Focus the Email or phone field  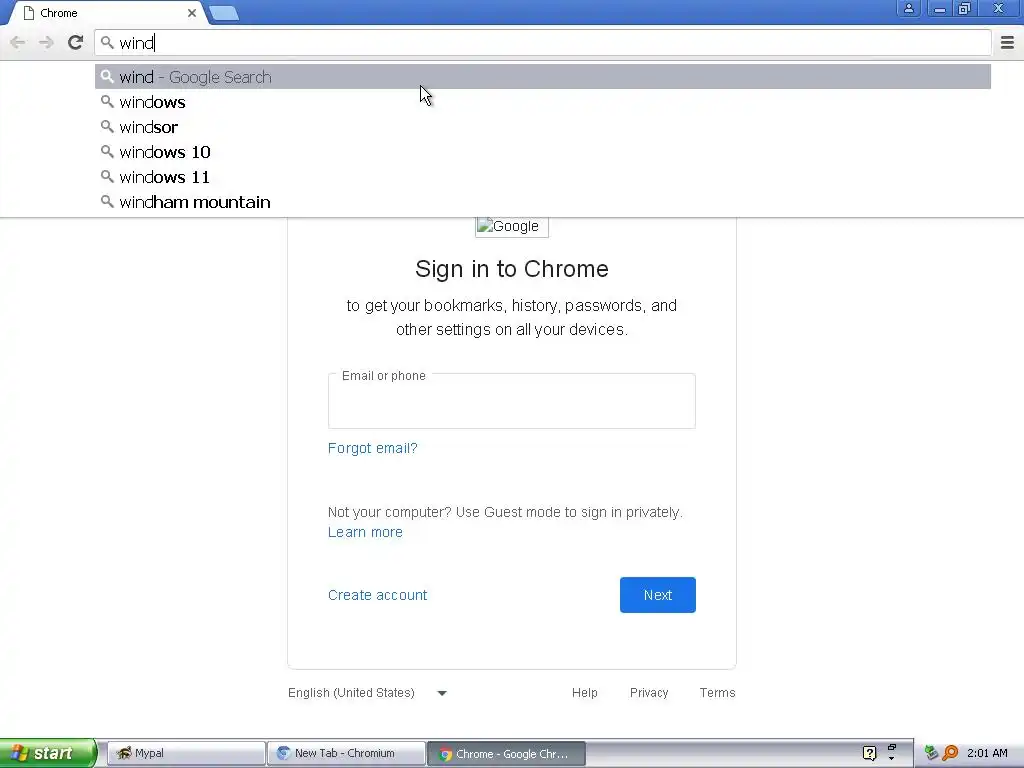pyautogui.click(x=511, y=401)
